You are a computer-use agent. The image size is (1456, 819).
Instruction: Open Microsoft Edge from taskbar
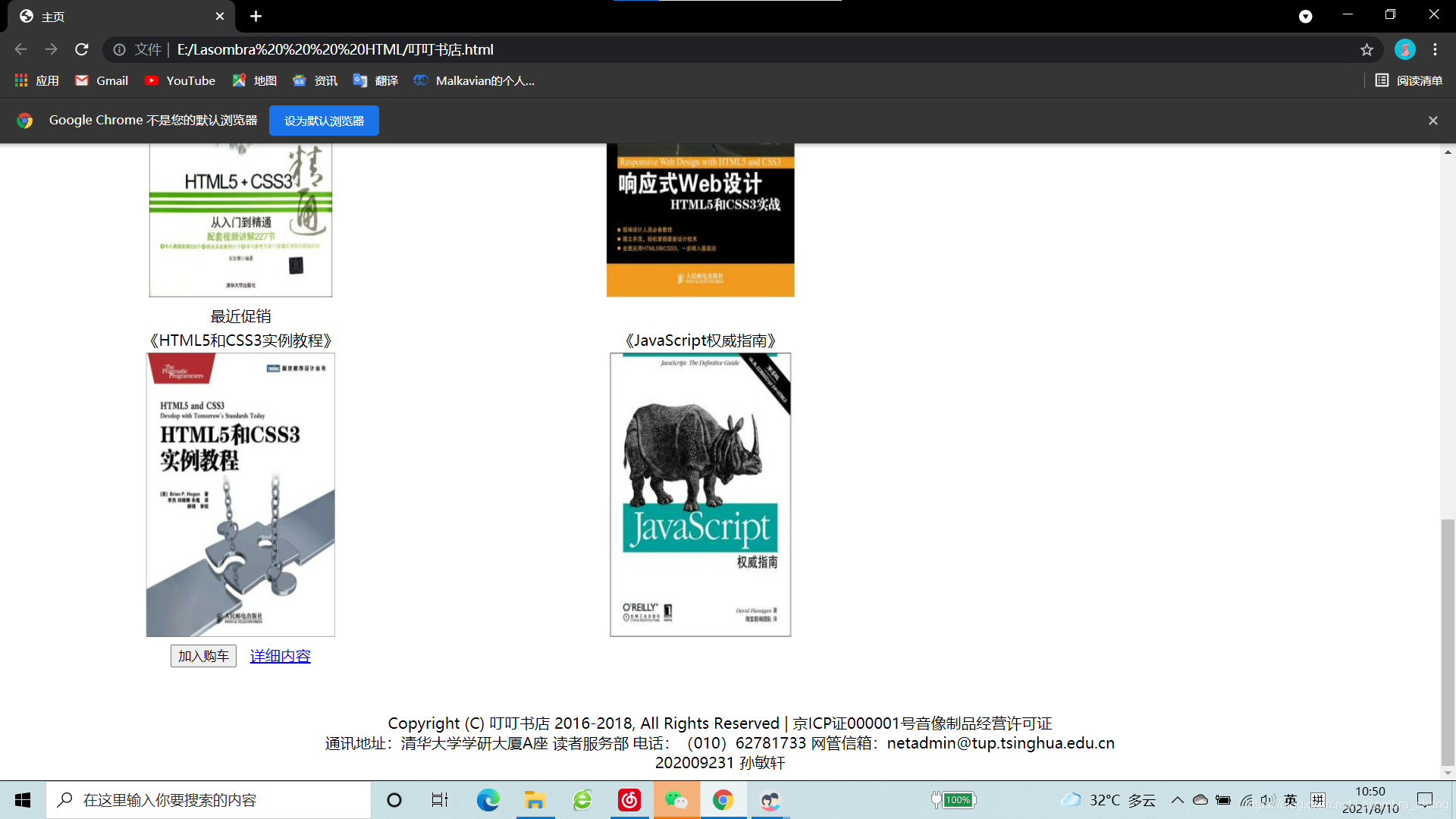tap(488, 800)
